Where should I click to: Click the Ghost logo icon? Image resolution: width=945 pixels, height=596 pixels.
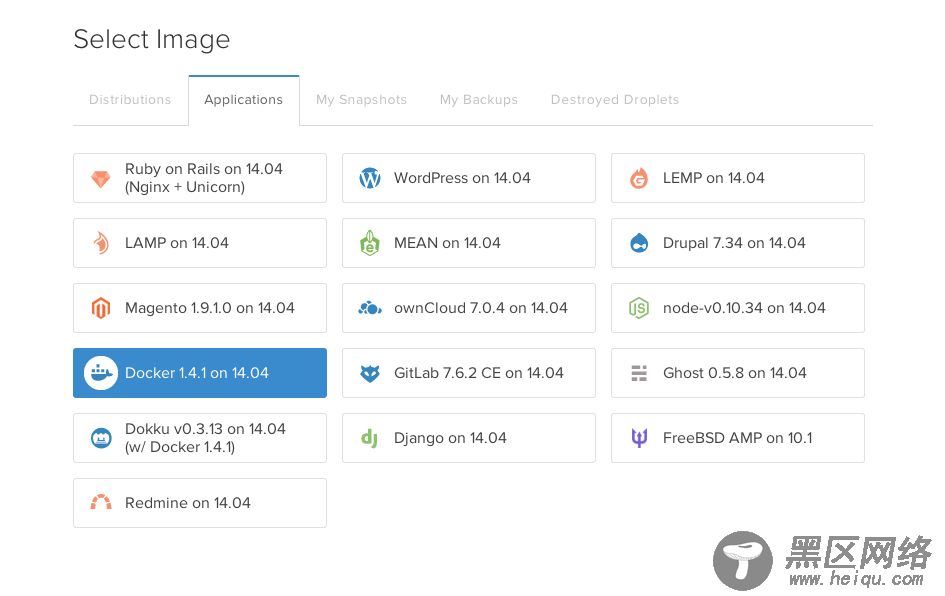[x=639, y=374]
